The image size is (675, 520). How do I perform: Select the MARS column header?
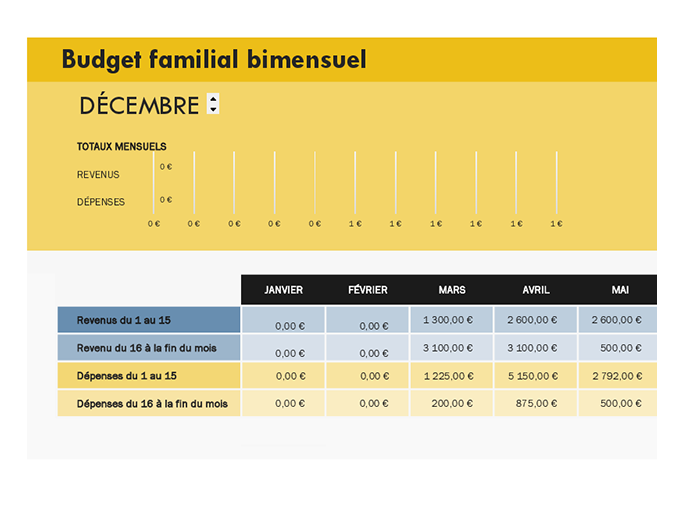(452, 290)
